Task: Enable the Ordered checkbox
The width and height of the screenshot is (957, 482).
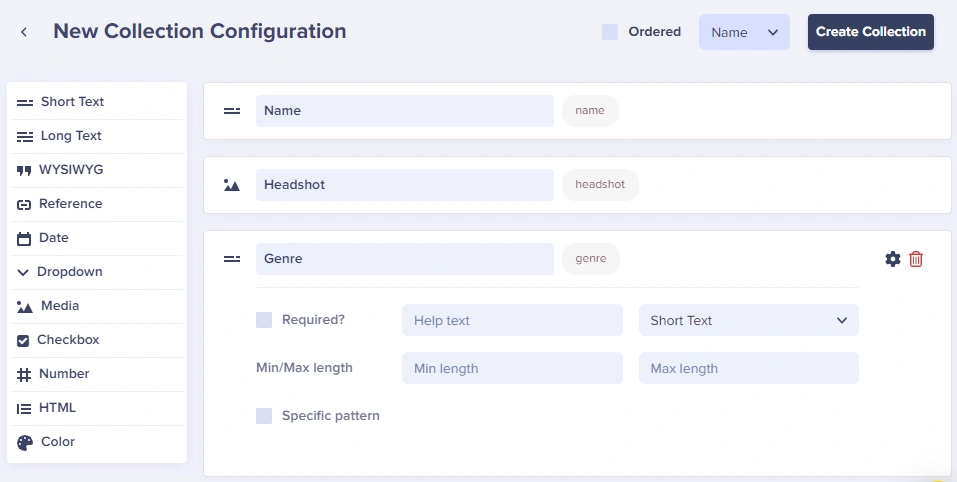Action: click(610, 32)
